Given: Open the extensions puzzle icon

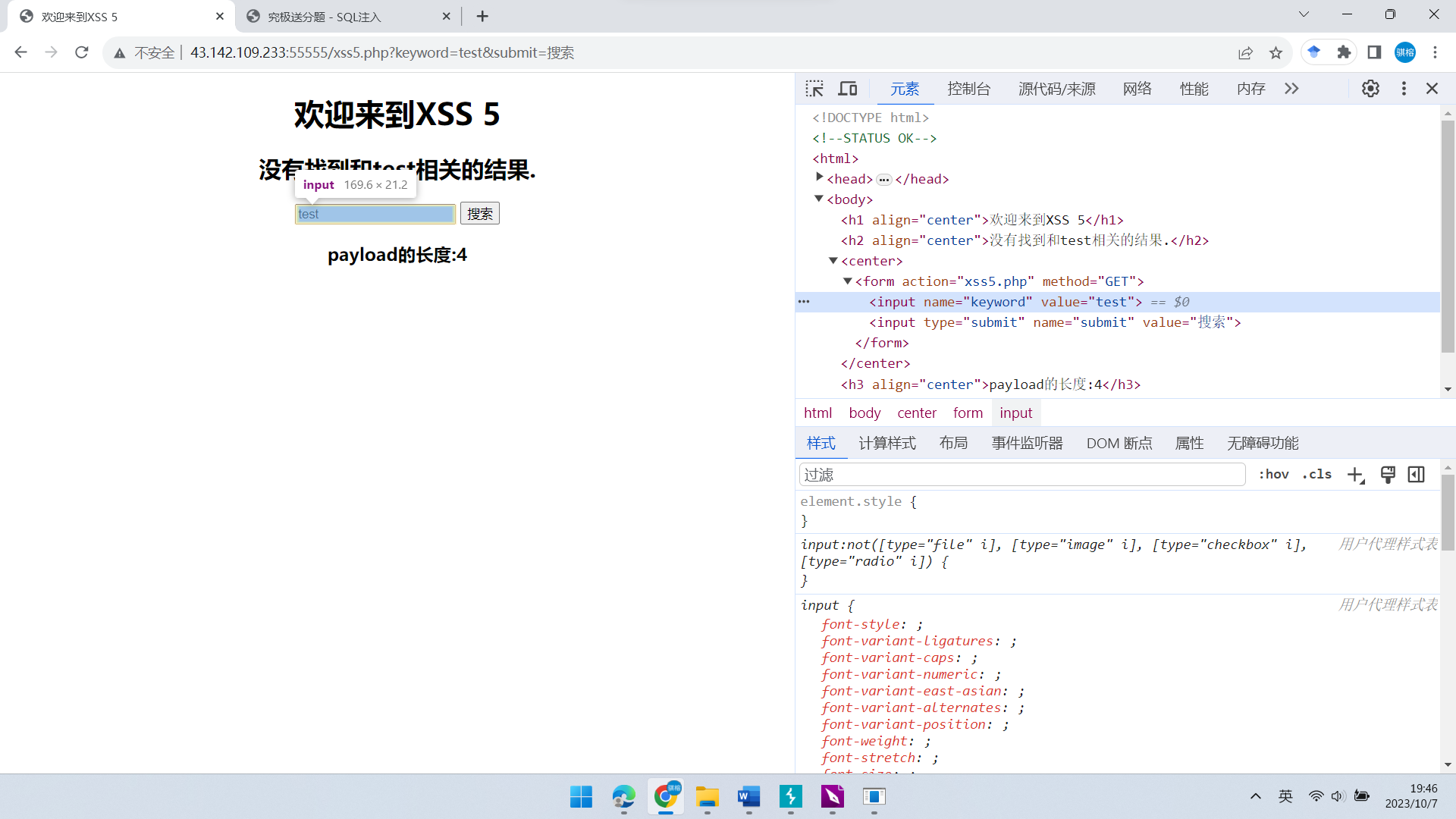Looking at the screenshot, I should tap(1344, 52).
